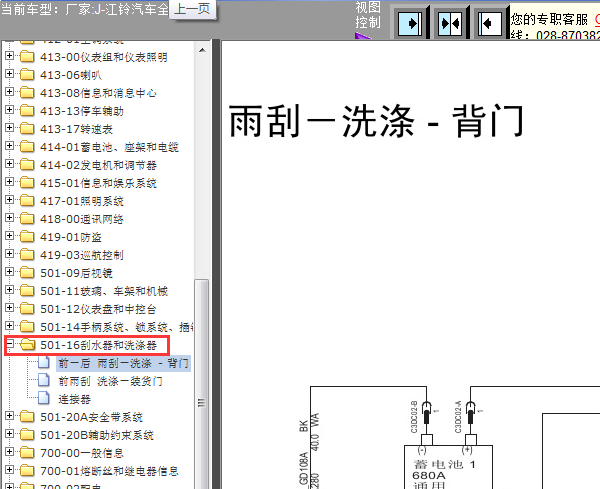
Task: Click the 413-00仪表组和仪表照明 folder icon
Action: coord(27,57)
